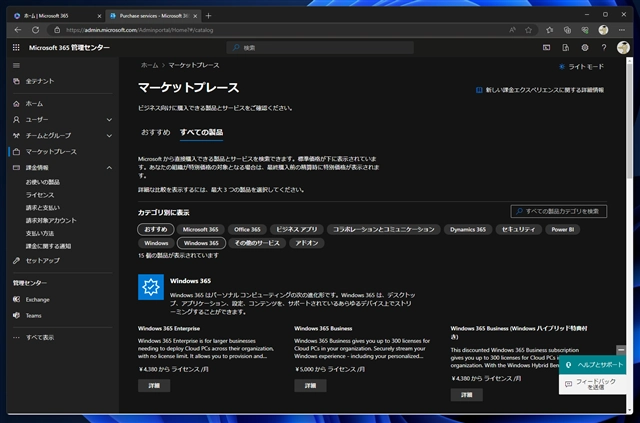Toggle the コラボレーションとコミュニケーション filter
This screenshot has width=640, height=423.
(x=384, y=229)
